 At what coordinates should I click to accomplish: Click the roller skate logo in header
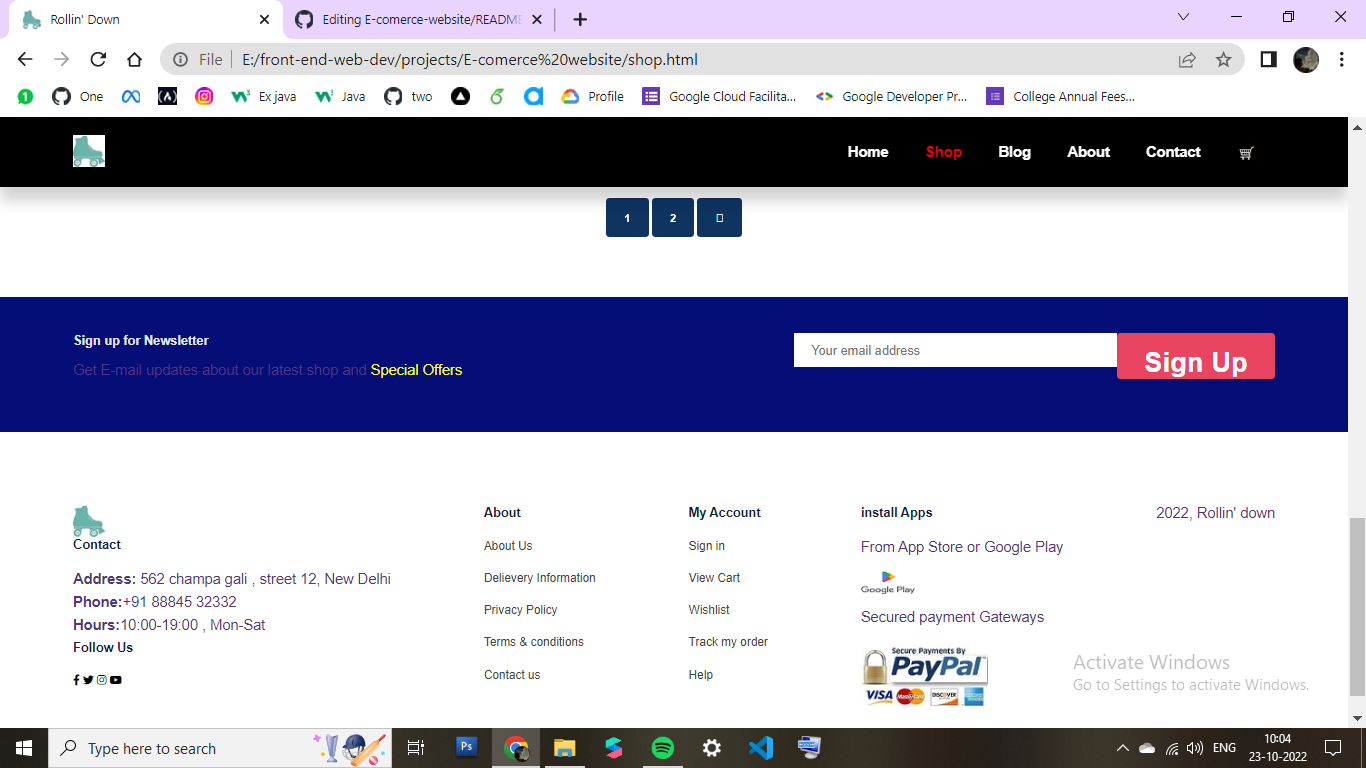[x=89, y=151]
